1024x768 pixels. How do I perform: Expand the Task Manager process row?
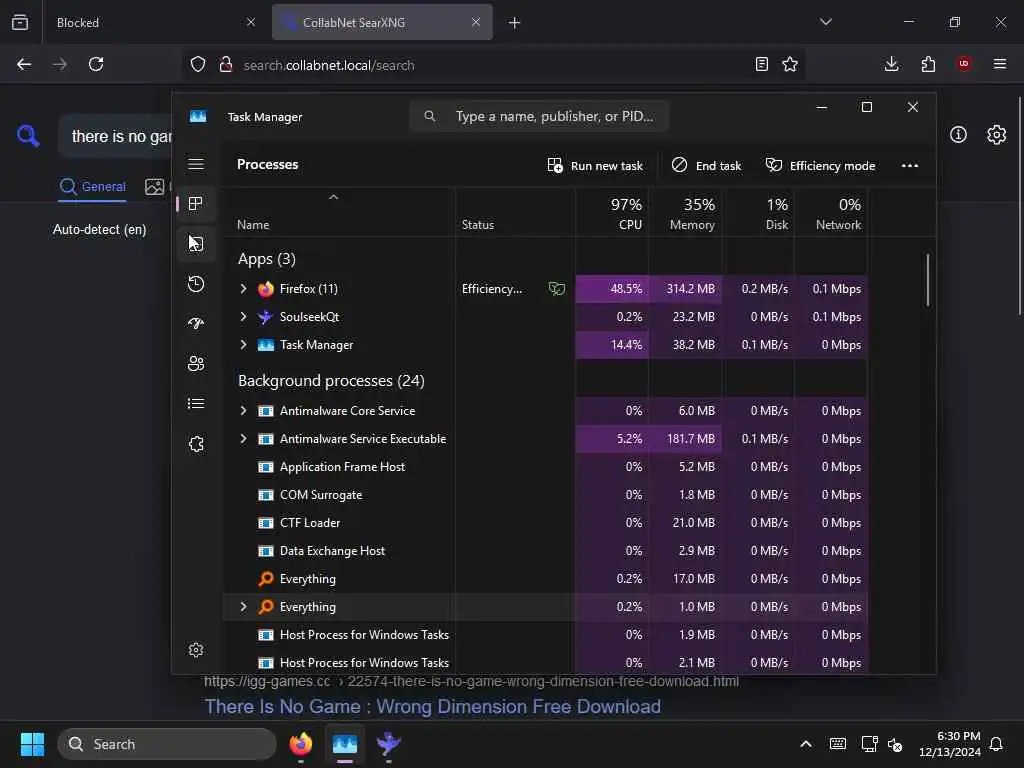[244, 345]
